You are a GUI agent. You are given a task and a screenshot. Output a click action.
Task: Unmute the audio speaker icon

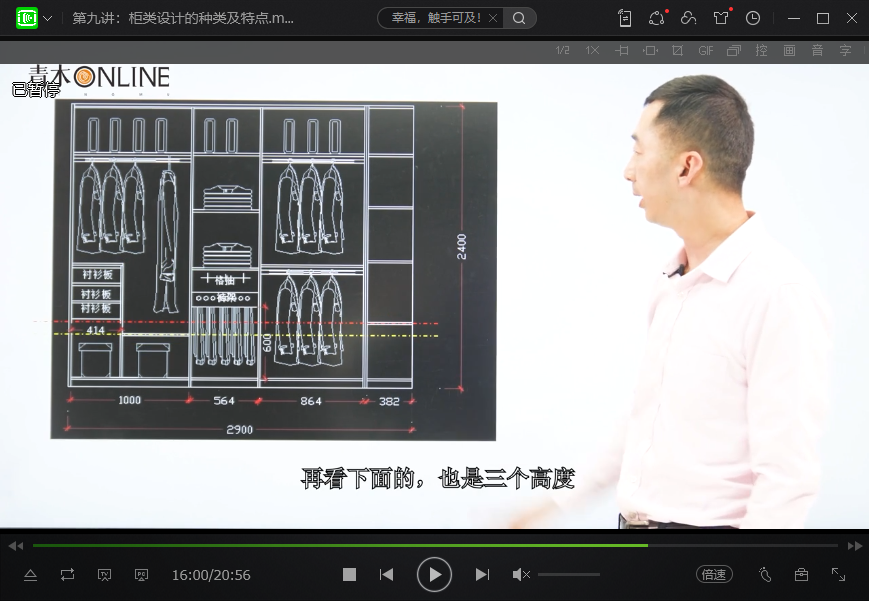(521, 575)
